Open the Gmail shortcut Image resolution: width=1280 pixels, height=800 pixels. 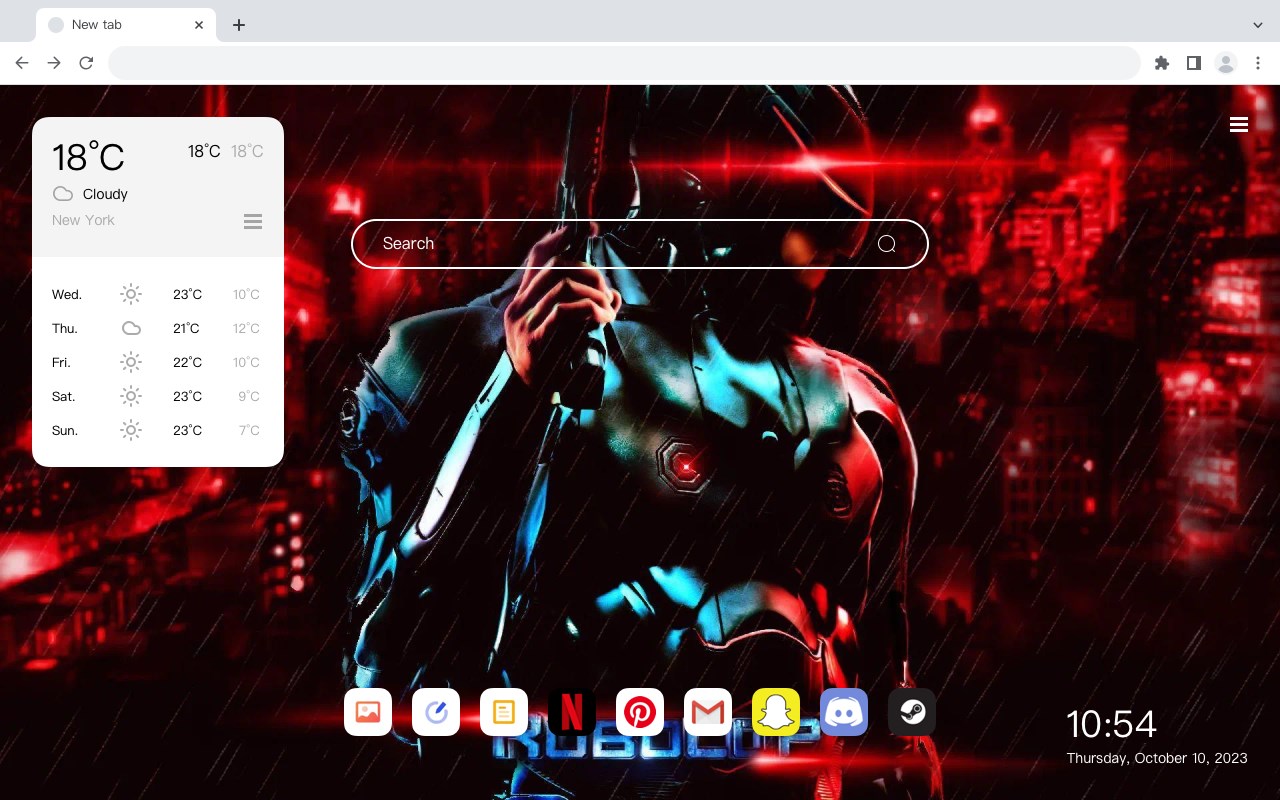(708, 712)
